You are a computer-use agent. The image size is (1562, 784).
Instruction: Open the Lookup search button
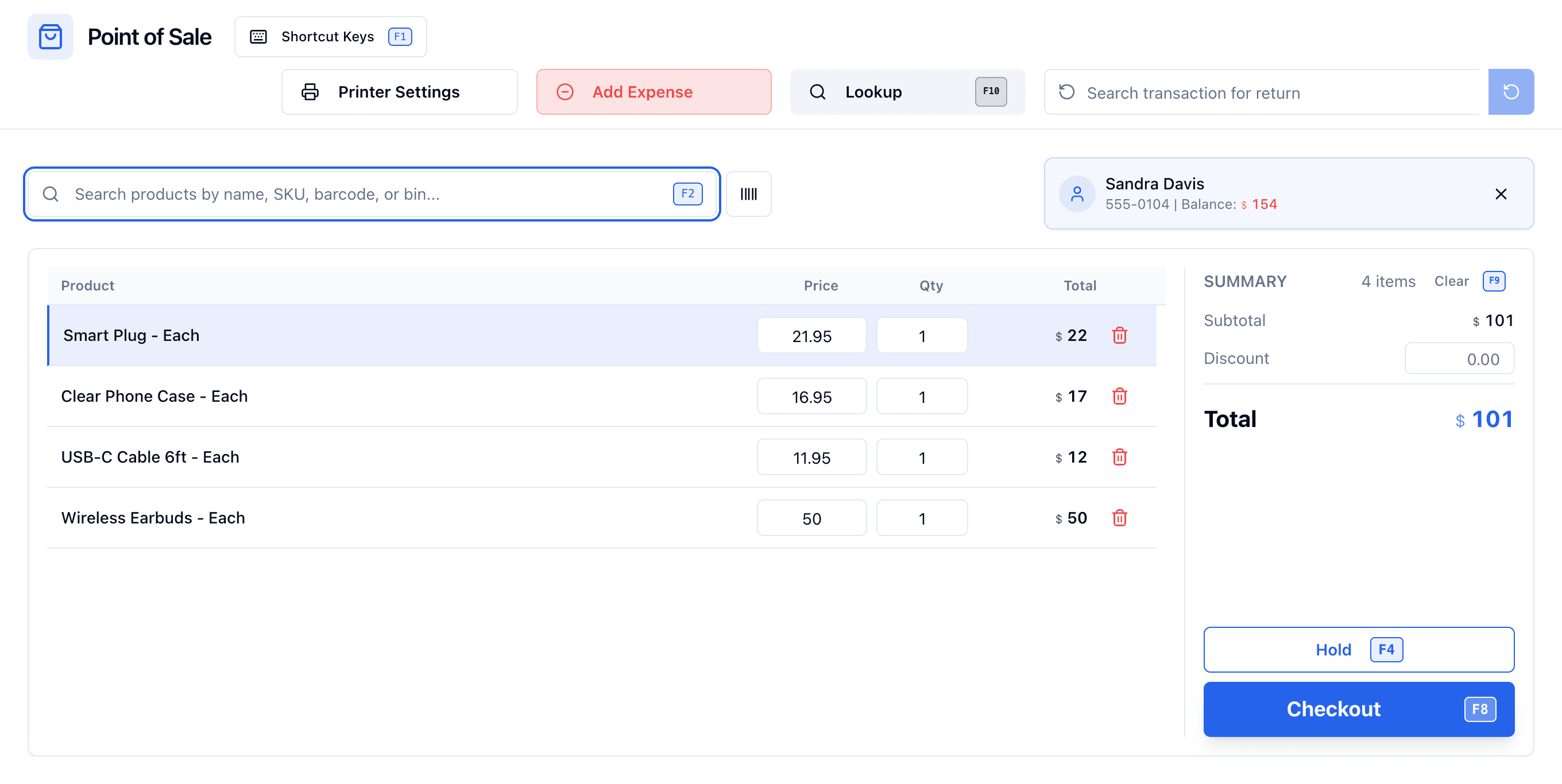pos(907,91)
